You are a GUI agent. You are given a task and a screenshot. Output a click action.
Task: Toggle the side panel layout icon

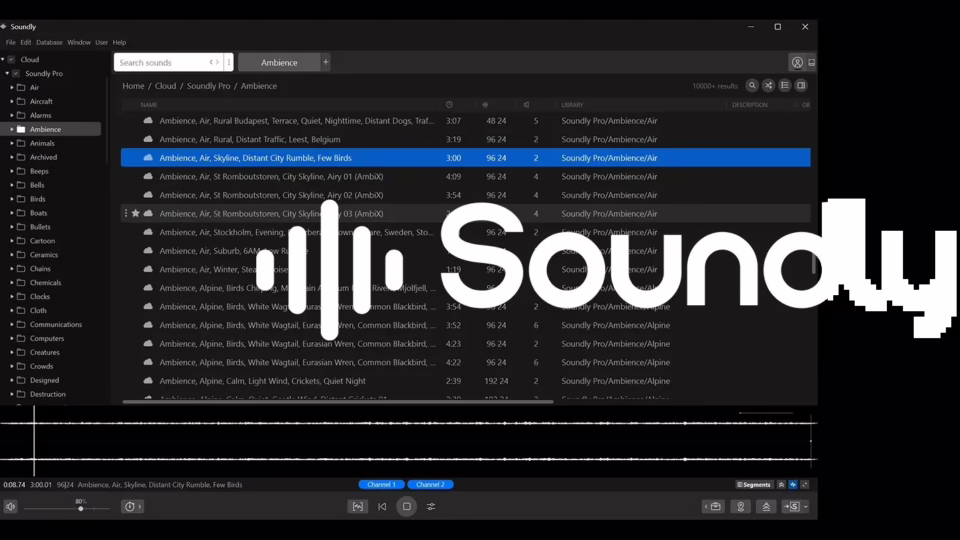click(x=801, y=86)
